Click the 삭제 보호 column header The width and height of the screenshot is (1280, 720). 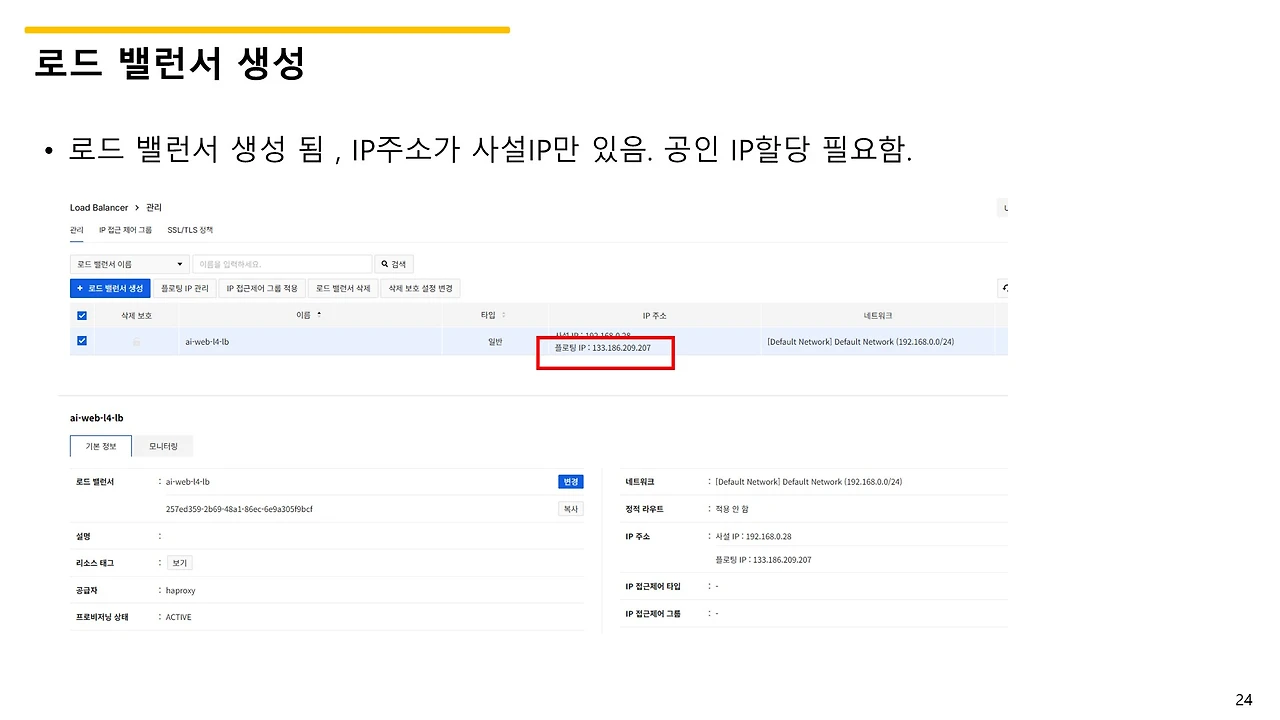coord(136,315)
